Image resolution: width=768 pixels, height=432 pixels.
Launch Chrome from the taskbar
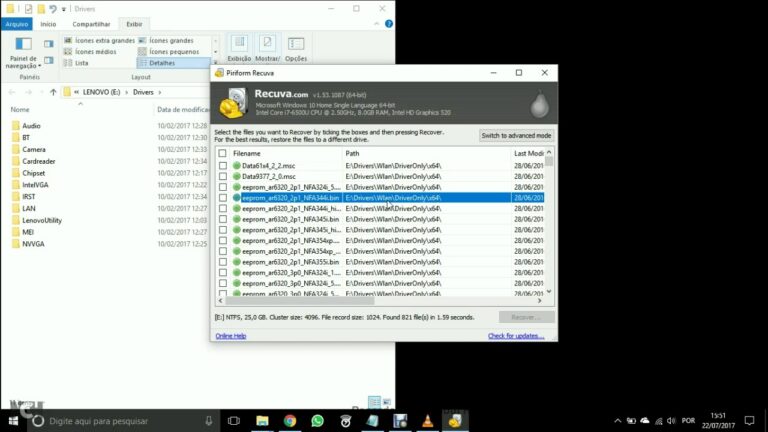[x=290, y=421]
